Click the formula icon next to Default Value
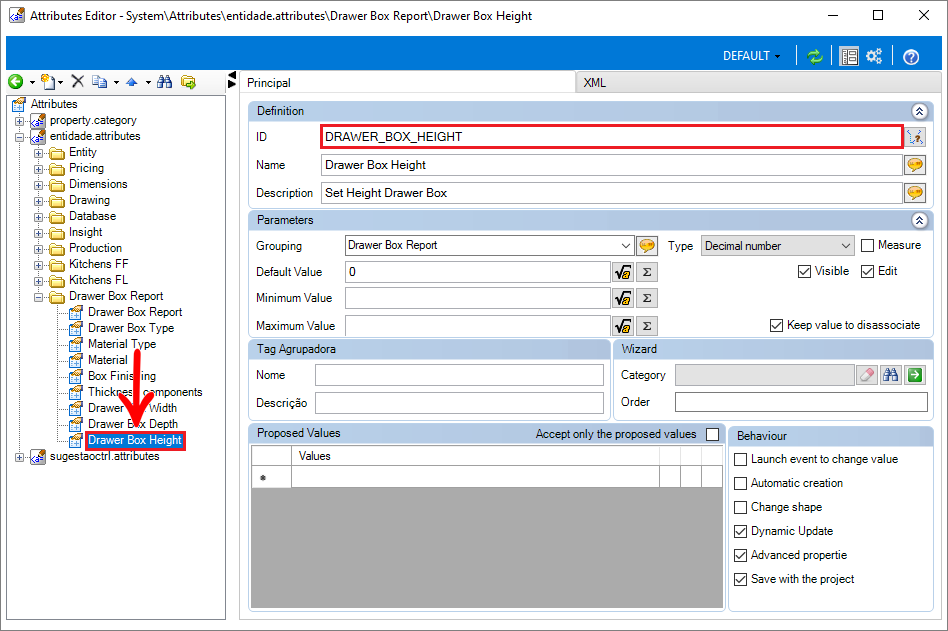The width and height of the screenshot is (948, 631). point(623,273)
